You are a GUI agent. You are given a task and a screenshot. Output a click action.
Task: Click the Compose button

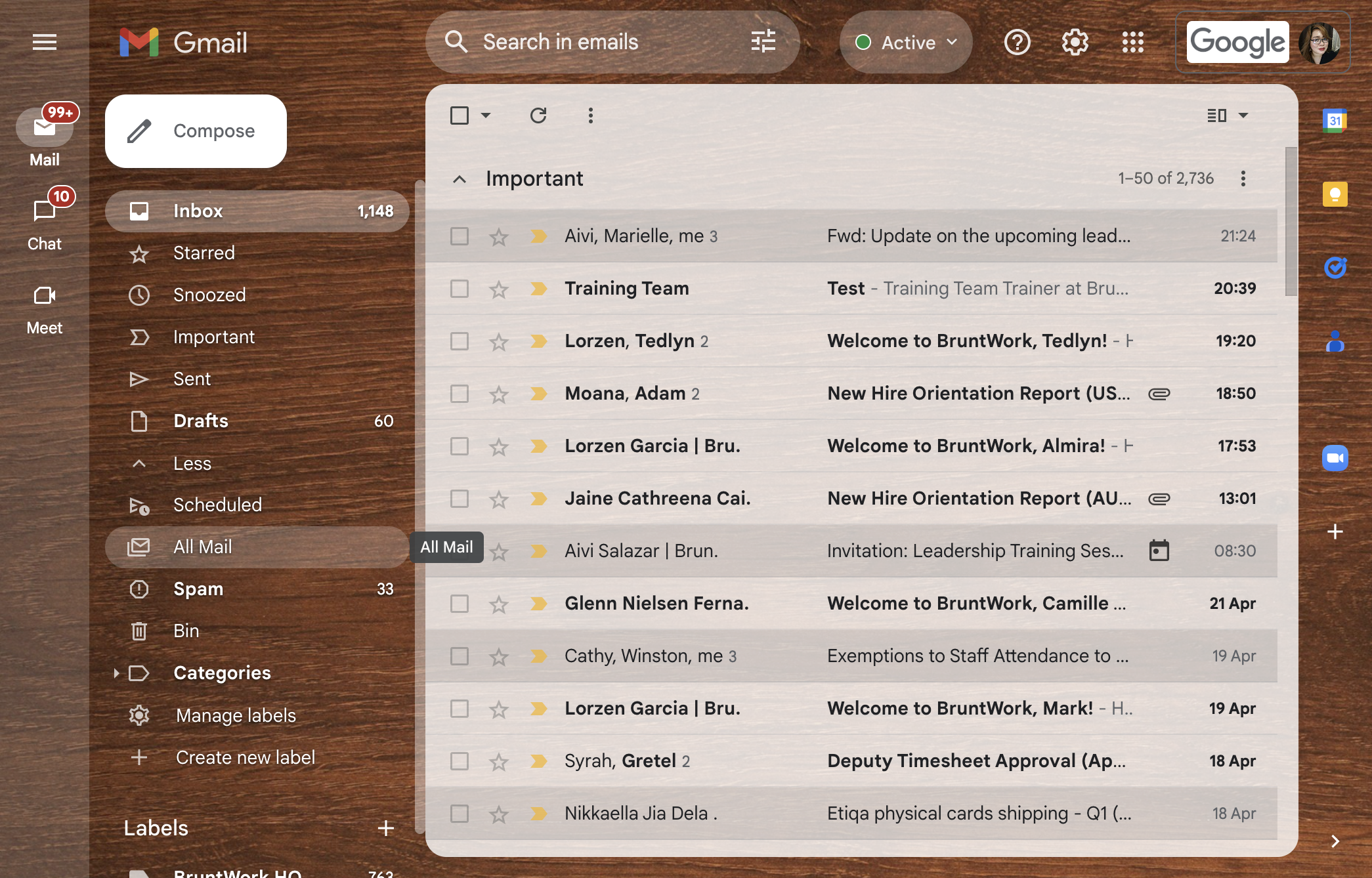(196, 131)
